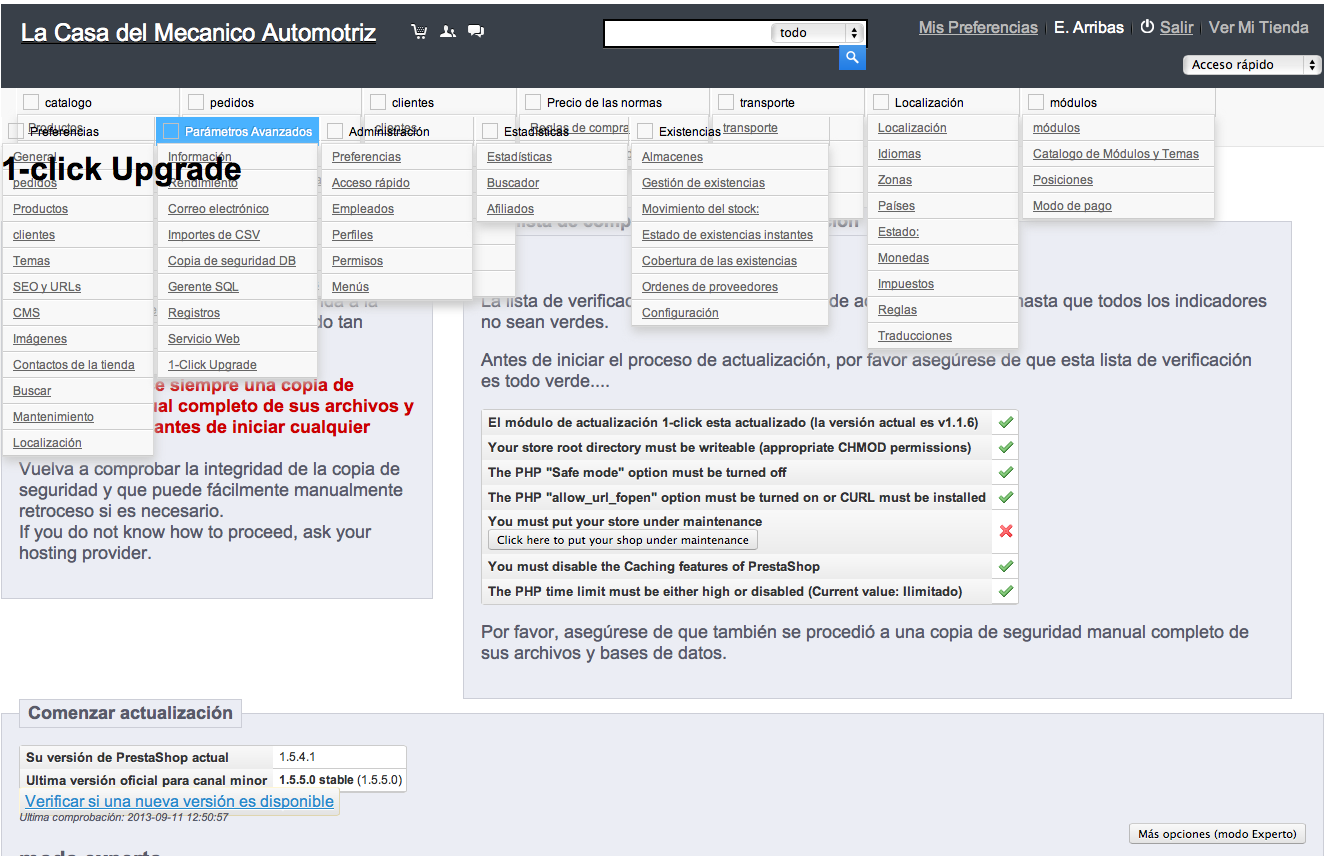Open the Monedas link
The height and width of the screenshot is (856, 1327).
tap(903, 258)
